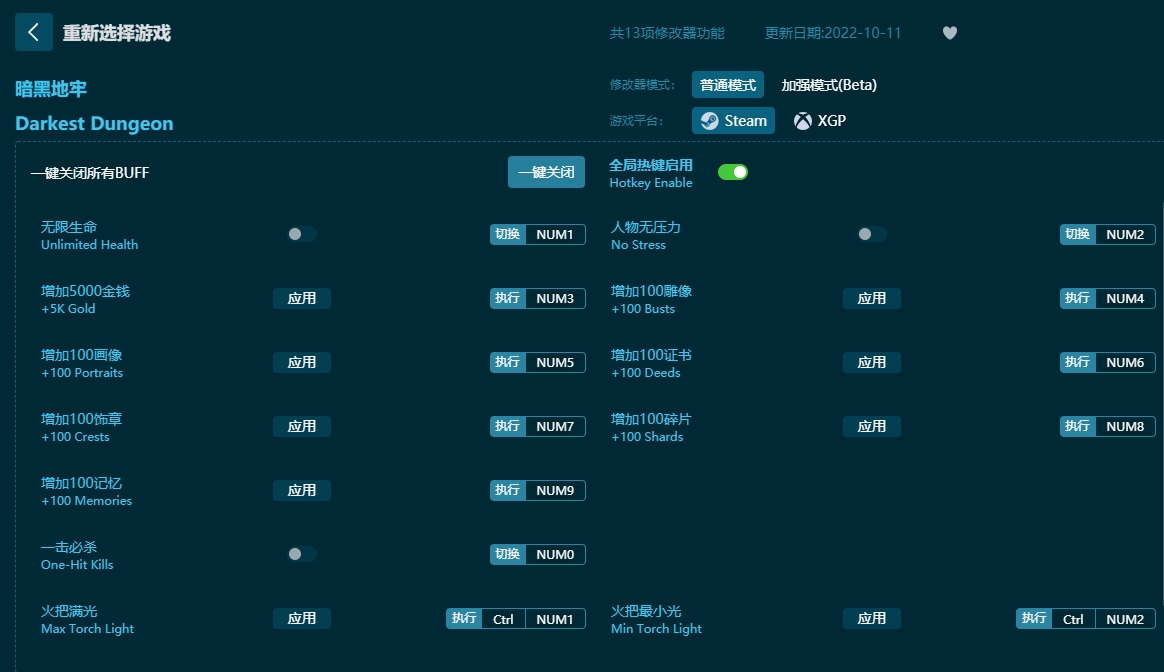
Task: Toggle One-Hit Kills switch
Action: pos(301,554)
